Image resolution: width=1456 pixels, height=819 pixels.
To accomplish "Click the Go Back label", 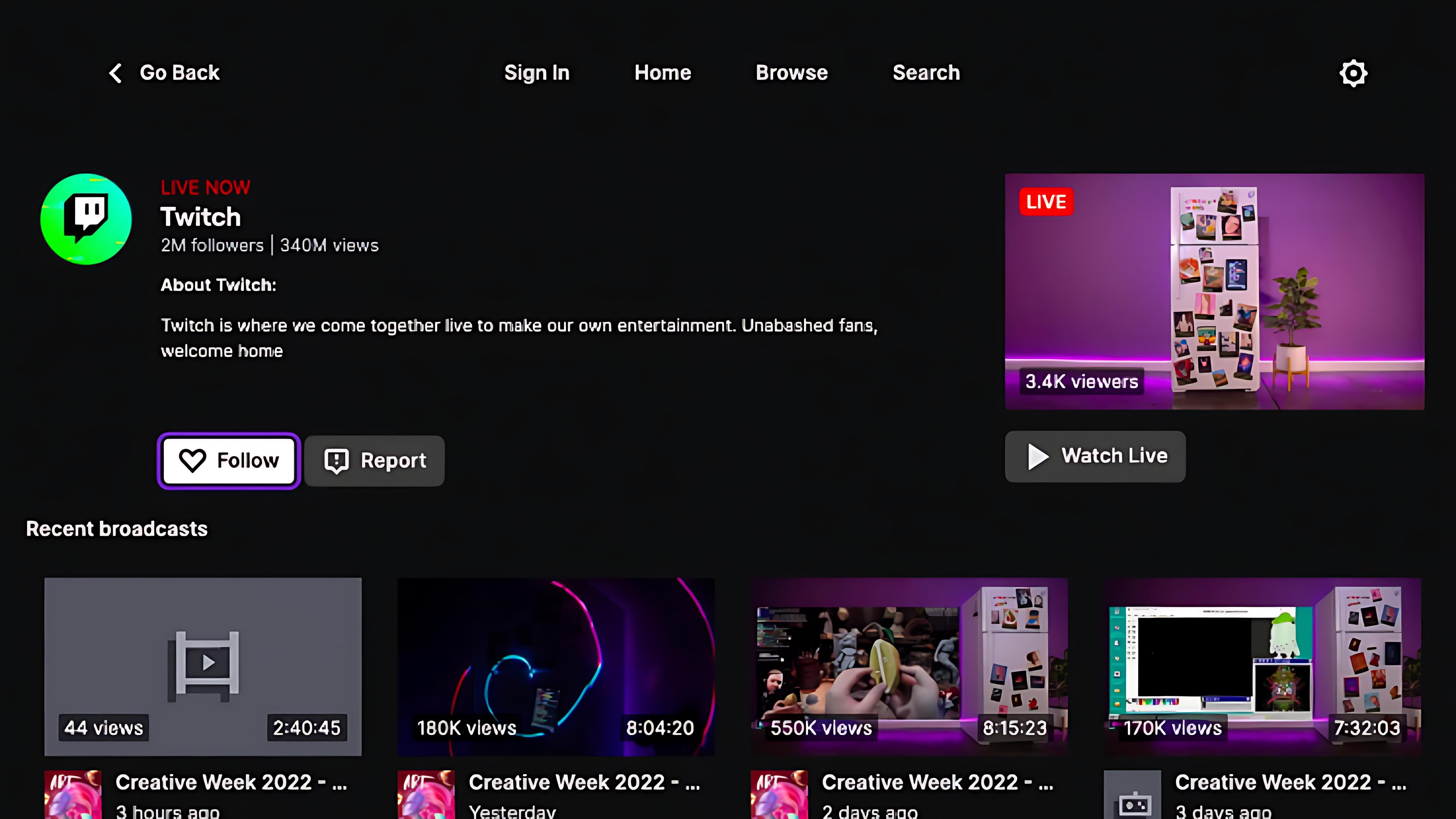I will 179,73.
